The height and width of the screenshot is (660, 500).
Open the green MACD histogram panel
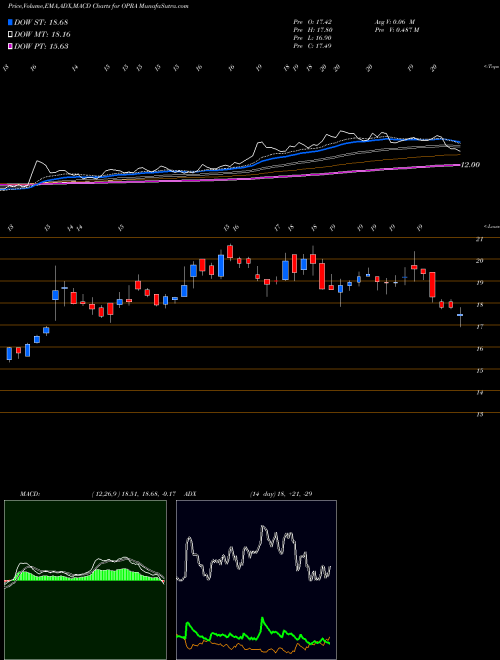(85, 580)
